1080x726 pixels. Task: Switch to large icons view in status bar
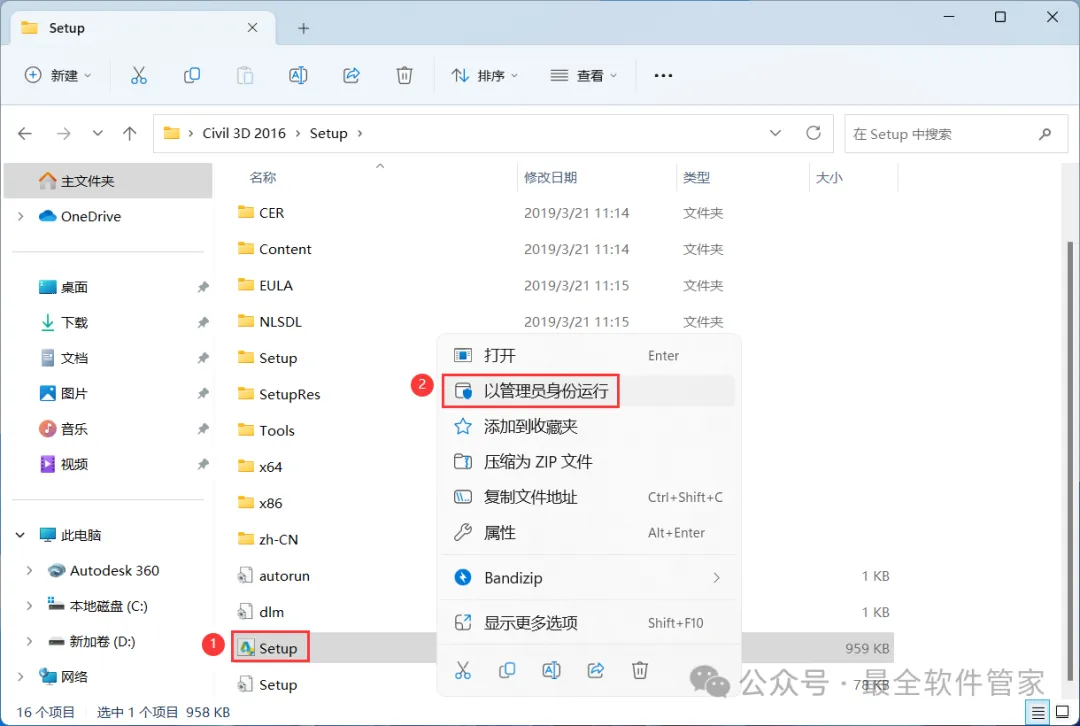click(x=1063, y=712)
